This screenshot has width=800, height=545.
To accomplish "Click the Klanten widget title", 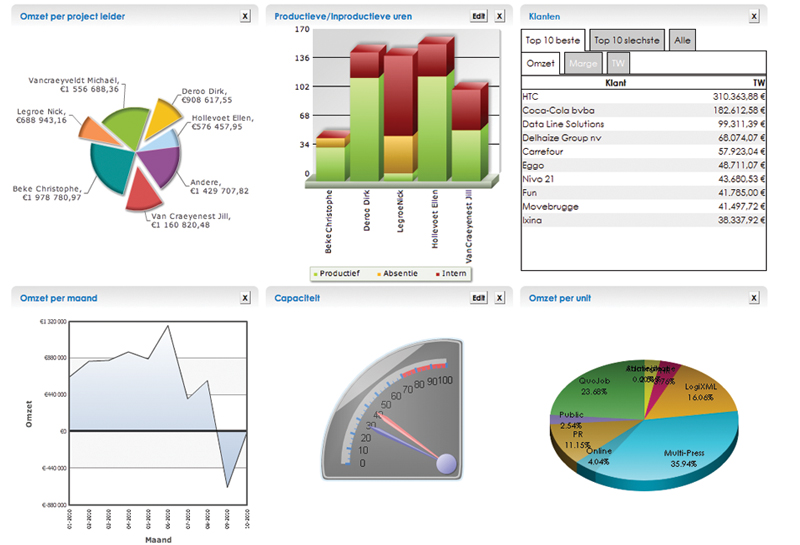I will click(x=544, y=16).
